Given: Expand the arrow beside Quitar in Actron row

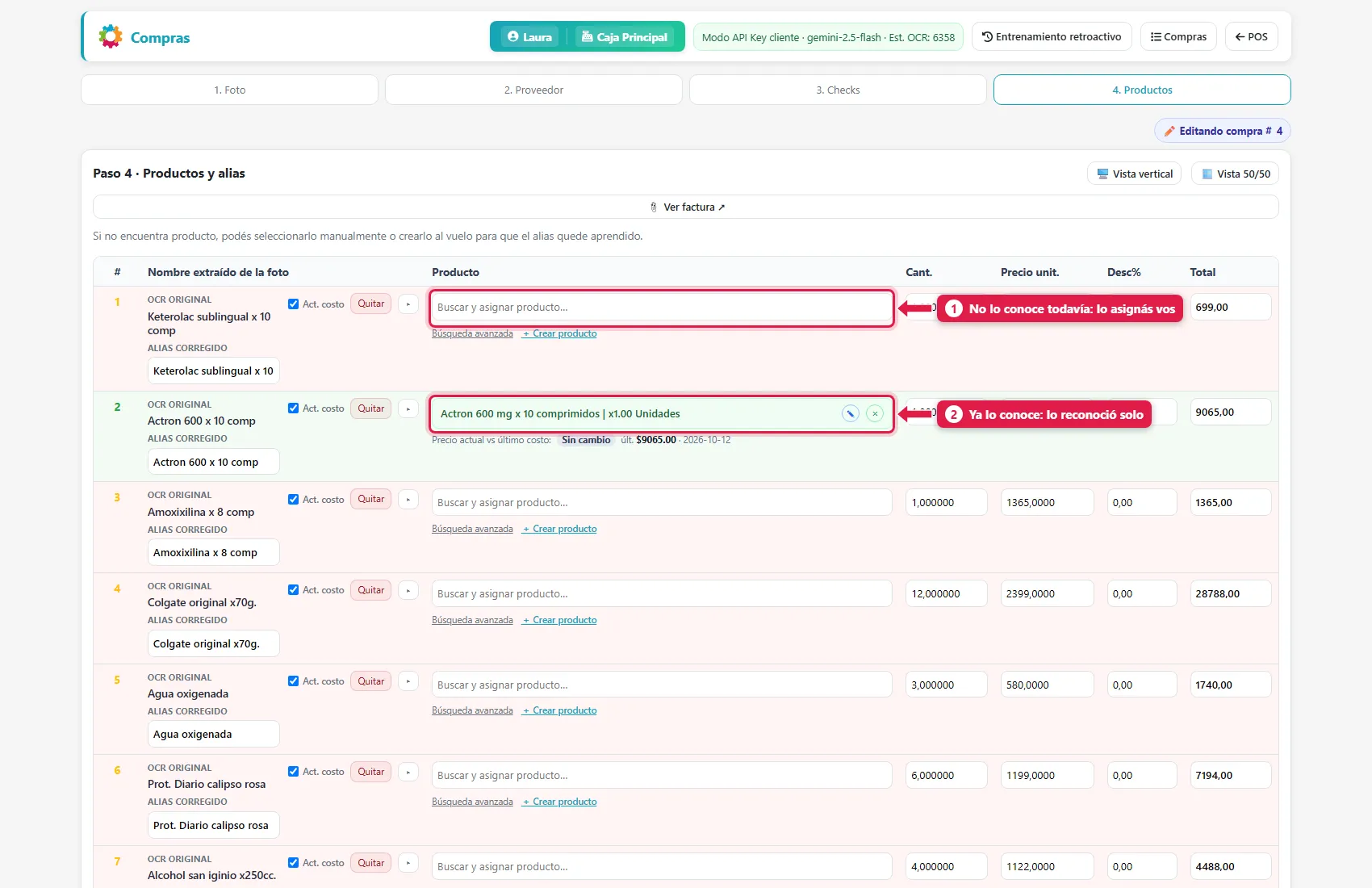Looking at the screenshot, I should [408, 408].
